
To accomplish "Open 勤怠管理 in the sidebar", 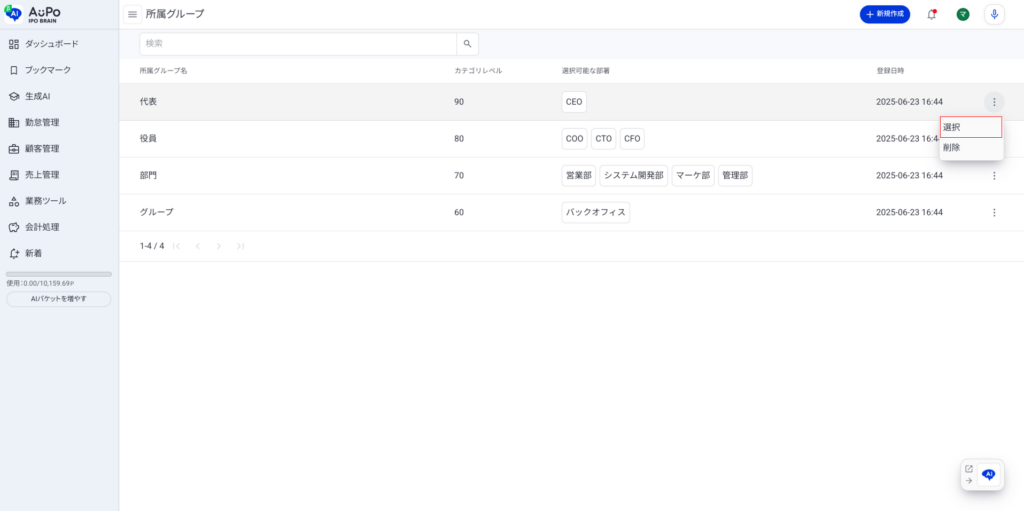I will click(42, 123).
